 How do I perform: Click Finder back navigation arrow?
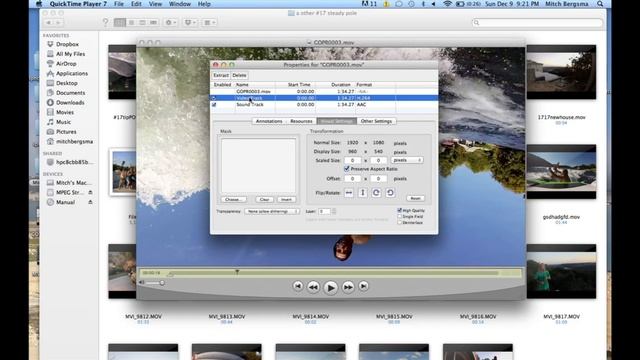tap(49, 23)
